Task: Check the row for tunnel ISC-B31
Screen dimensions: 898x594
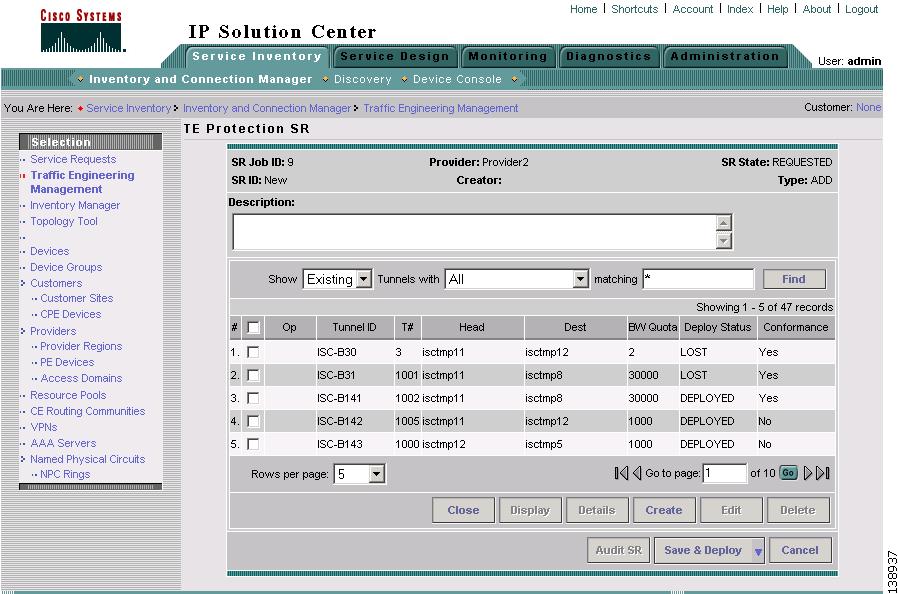Action: point(253,375)
